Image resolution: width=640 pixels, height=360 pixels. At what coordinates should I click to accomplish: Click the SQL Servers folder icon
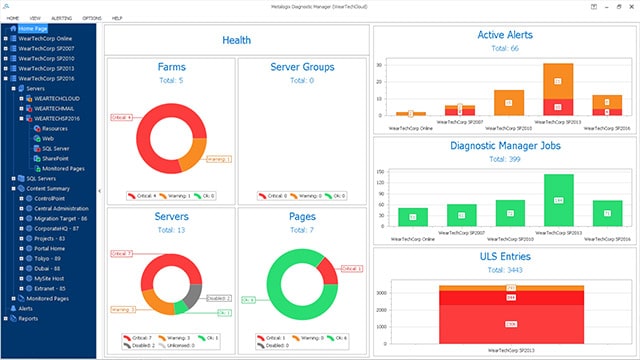21,178
